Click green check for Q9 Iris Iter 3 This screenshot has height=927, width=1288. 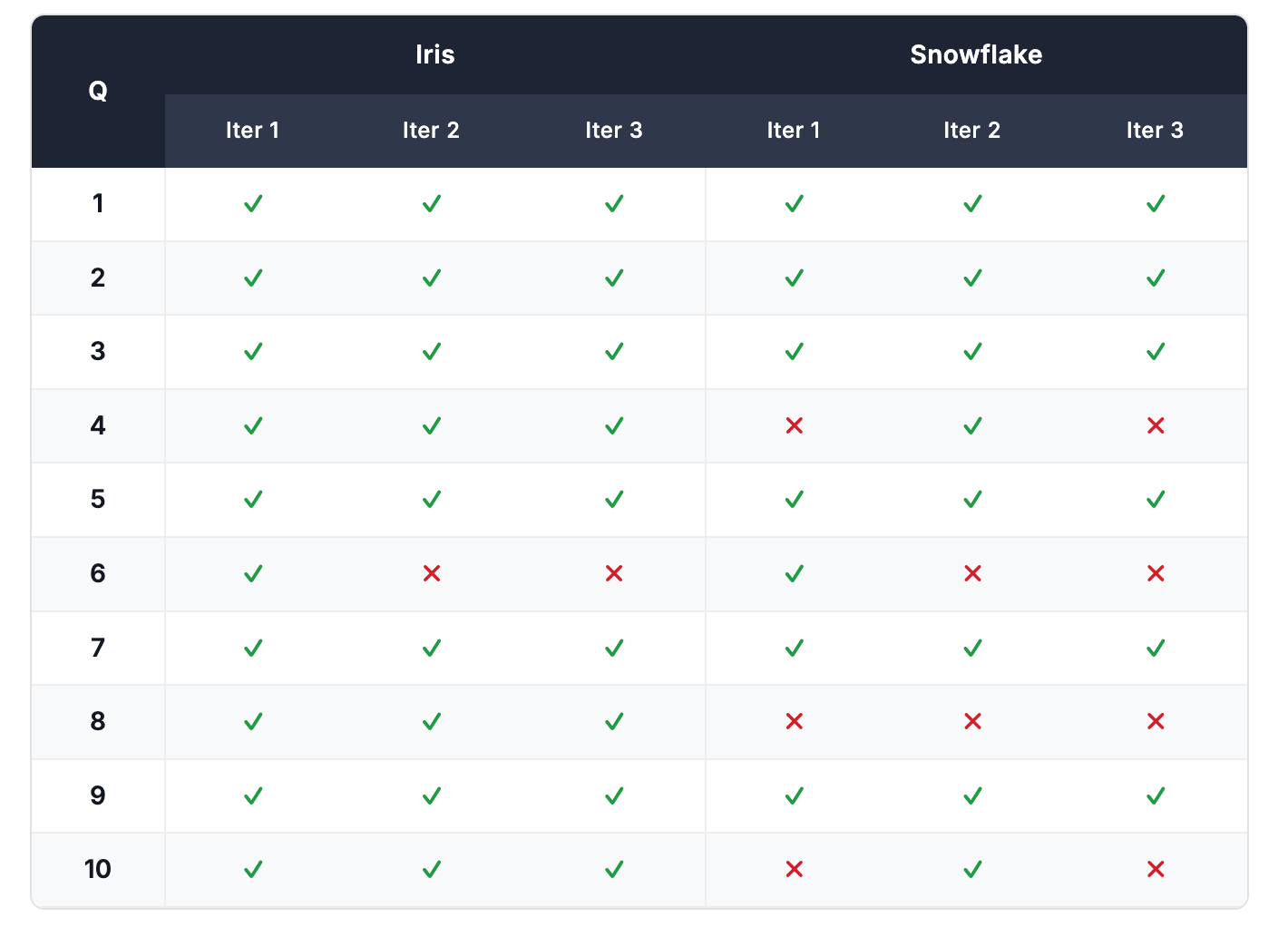tap(614, 795)
